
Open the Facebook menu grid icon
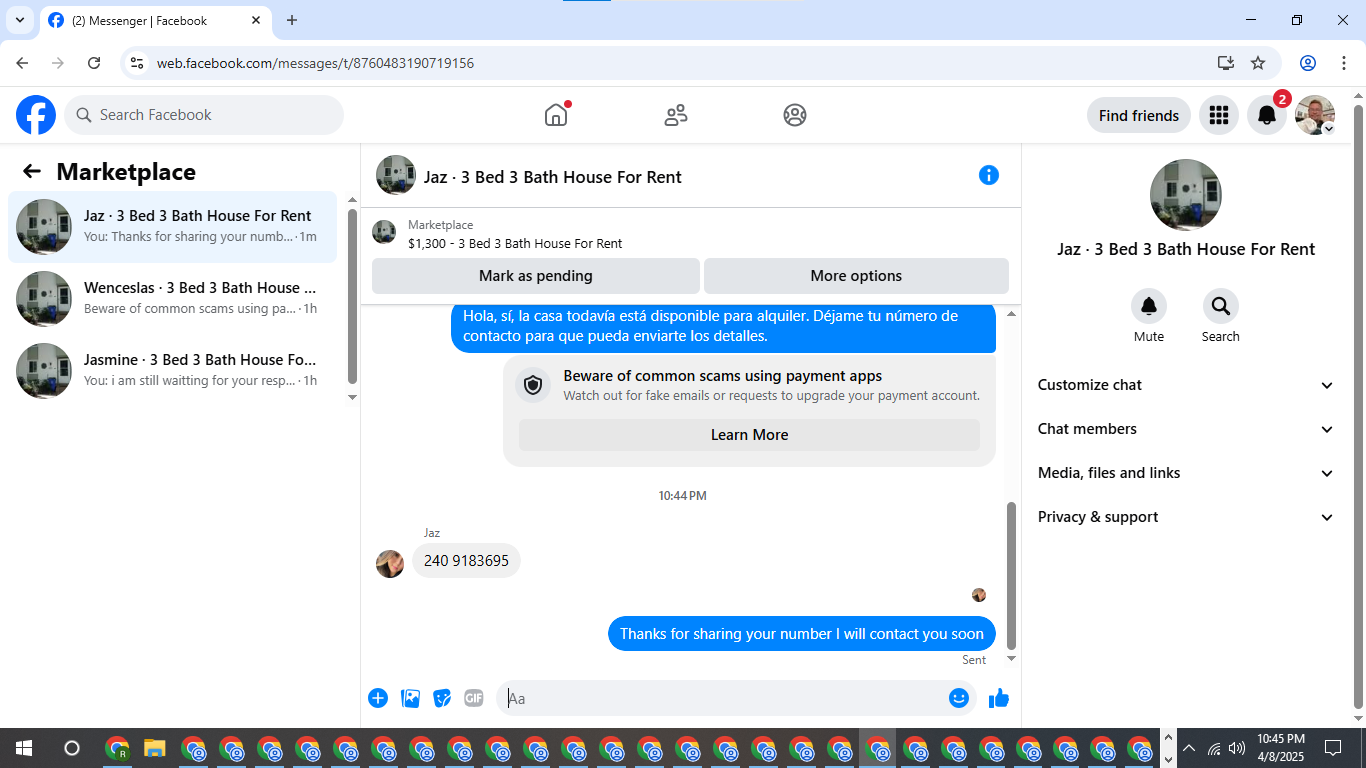pyautogui.click(x=1218, y=115)
